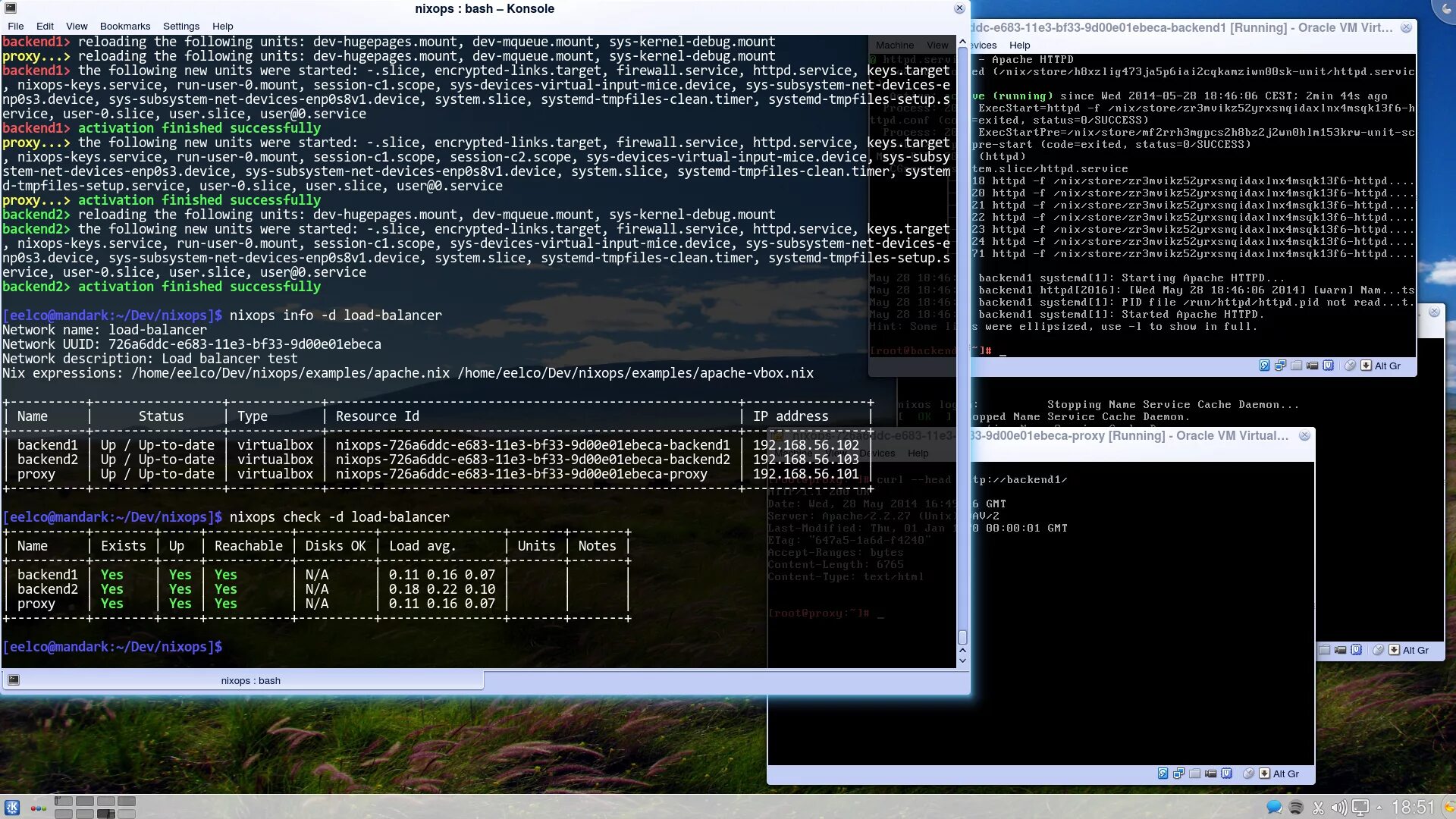Viewport: 1456px width, 819px height.
Task: Click host key arrow indicator beside Alt Gr in backend1 window
Action: pos(1366,366)
